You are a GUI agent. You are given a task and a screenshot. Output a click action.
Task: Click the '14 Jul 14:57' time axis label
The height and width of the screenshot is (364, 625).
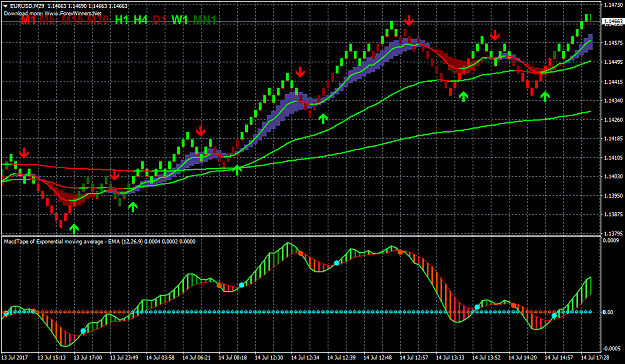[559, 357]
